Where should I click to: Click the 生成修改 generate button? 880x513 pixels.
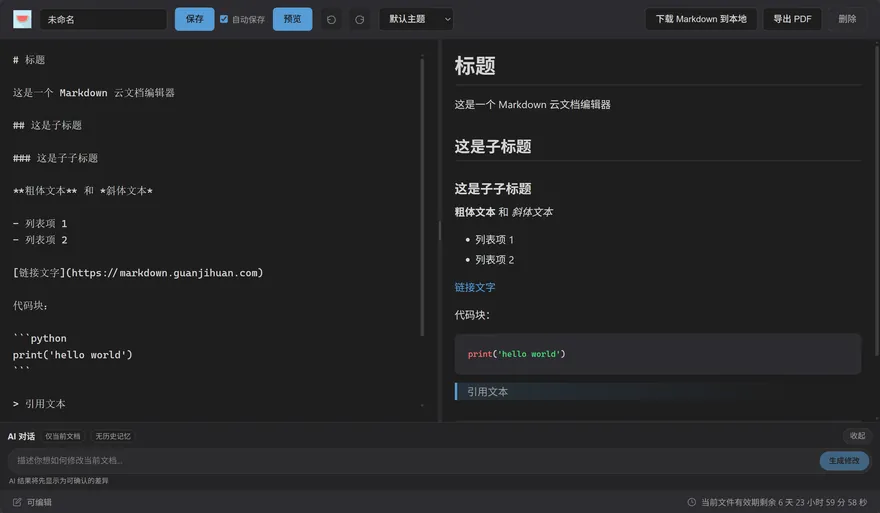pos(844,461)
